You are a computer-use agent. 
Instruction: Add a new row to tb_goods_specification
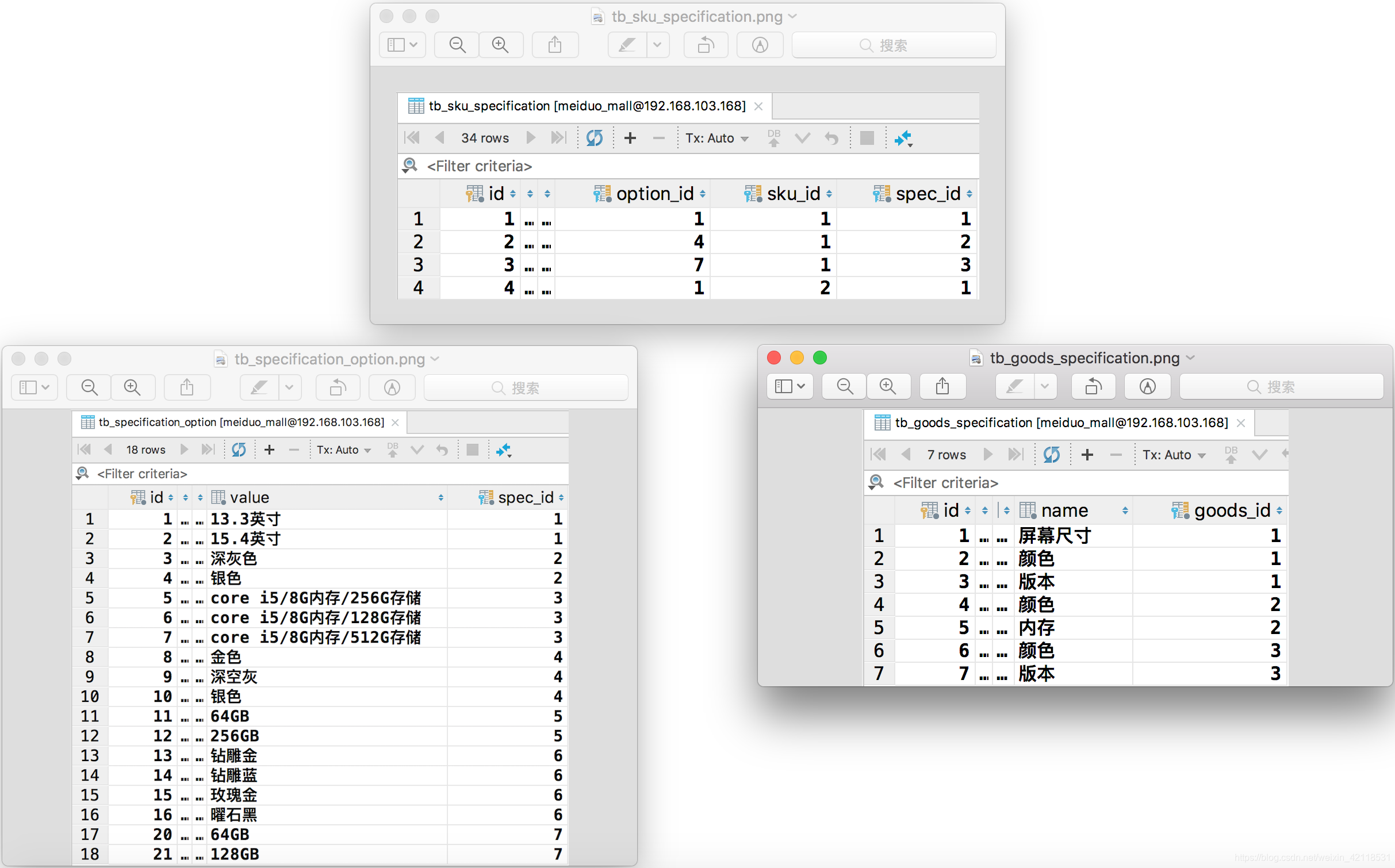(1087, 455)
